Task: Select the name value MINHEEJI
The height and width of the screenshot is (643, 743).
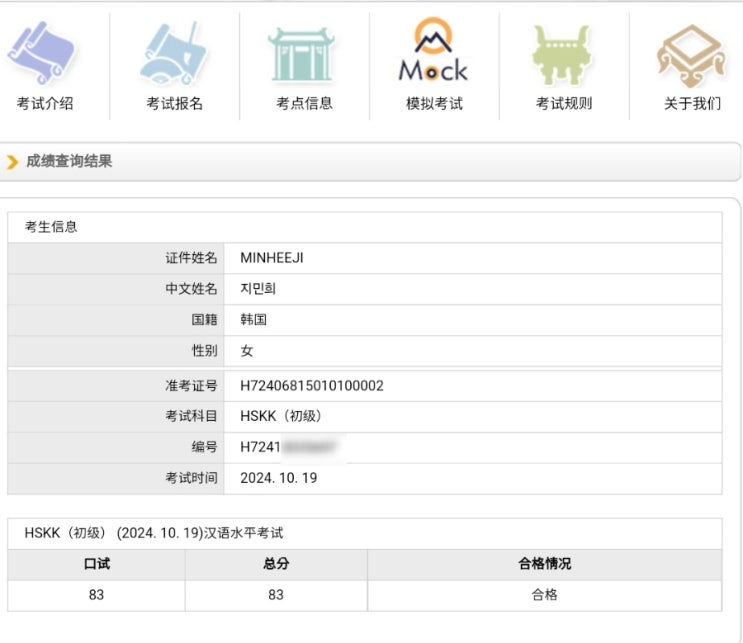Action: coord(272,258)
